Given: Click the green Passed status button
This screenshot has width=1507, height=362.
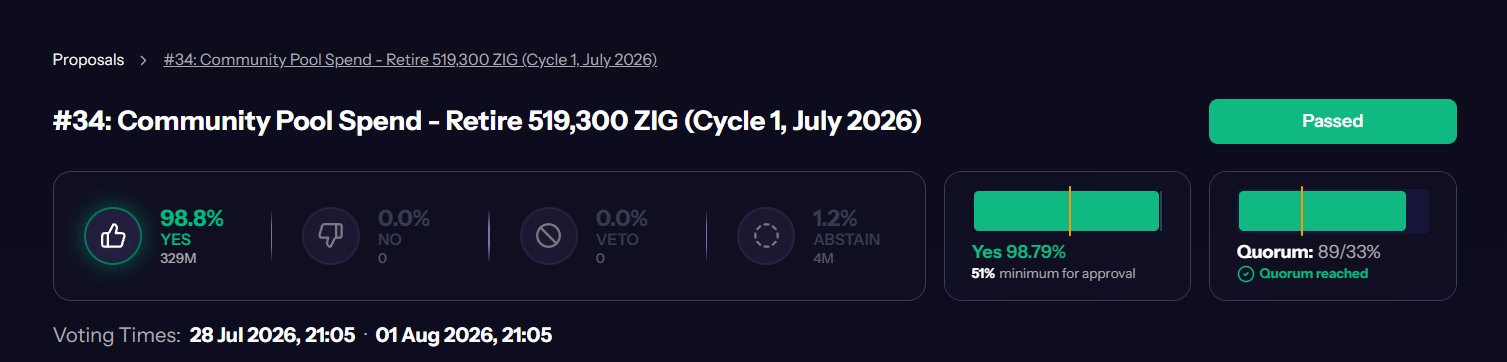Looking at the screenshot, I should [x=1332, y=121].
